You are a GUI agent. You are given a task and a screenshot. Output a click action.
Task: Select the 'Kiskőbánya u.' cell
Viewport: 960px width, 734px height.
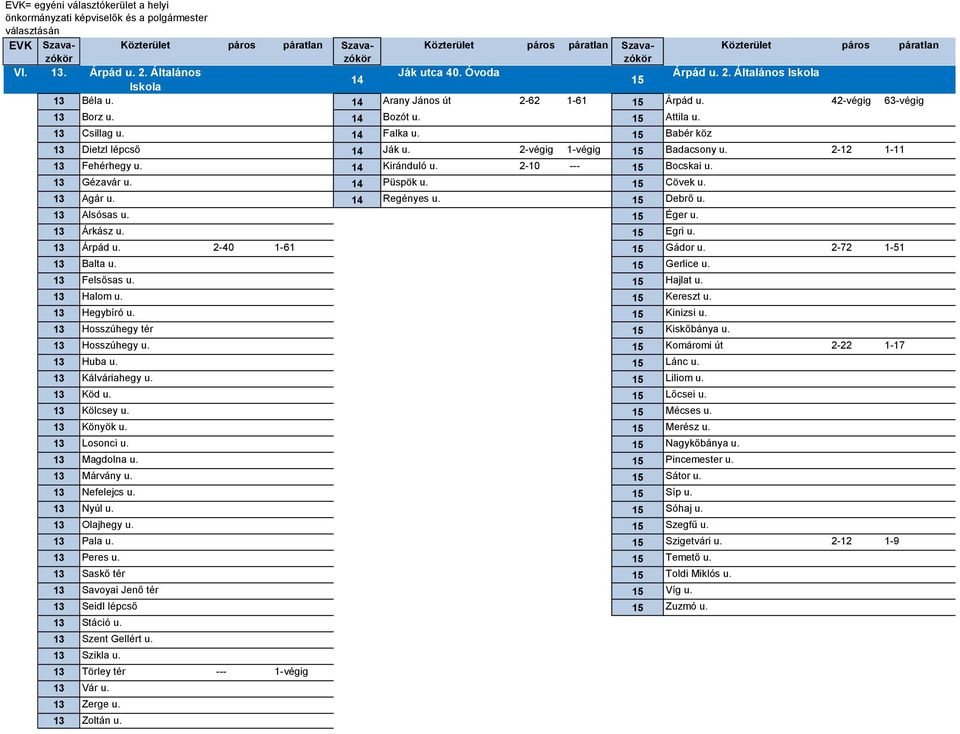click(697, 329)
